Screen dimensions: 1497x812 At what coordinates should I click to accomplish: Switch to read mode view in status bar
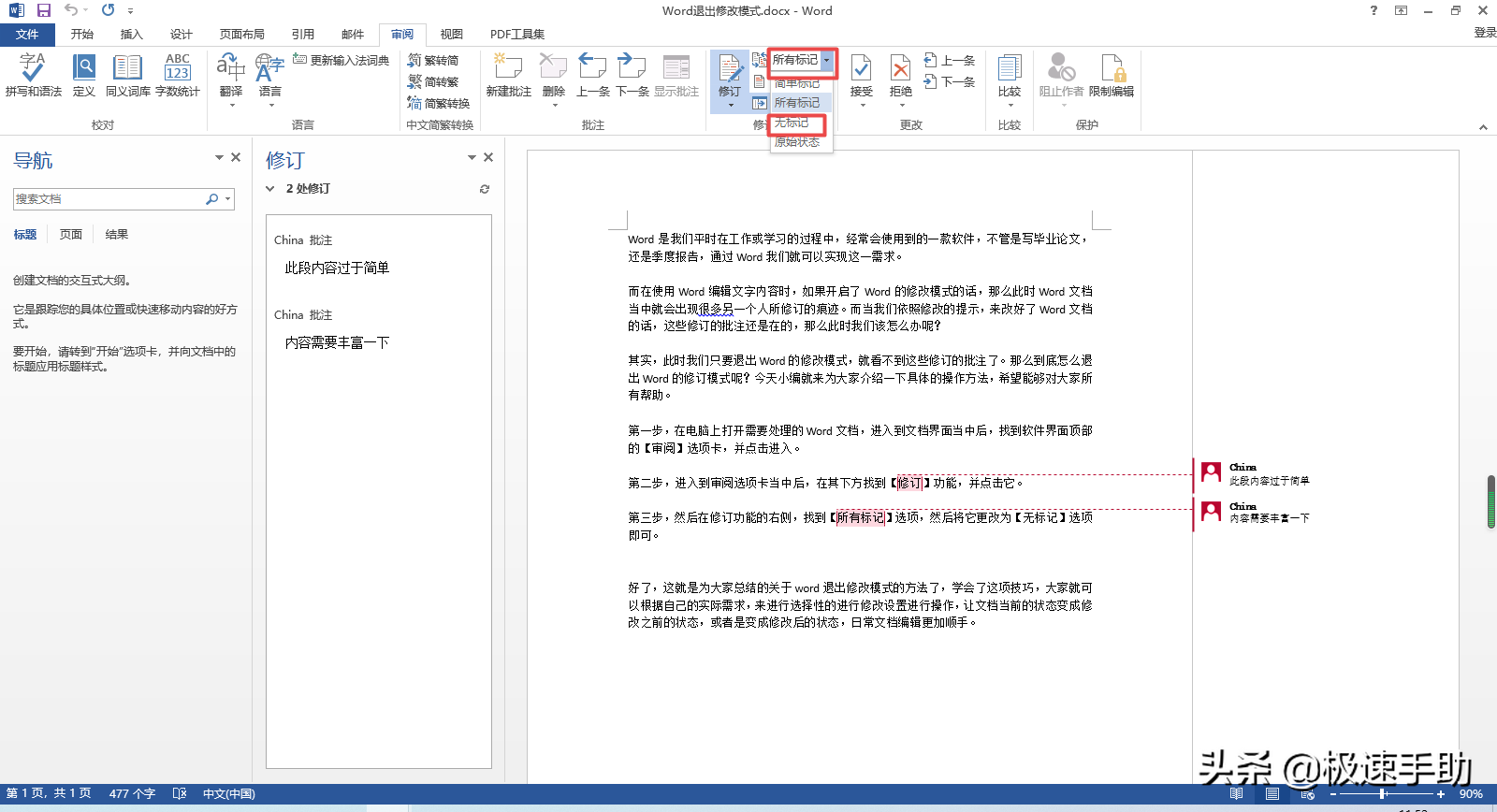pyautogui.click(x=1236, y=794)
